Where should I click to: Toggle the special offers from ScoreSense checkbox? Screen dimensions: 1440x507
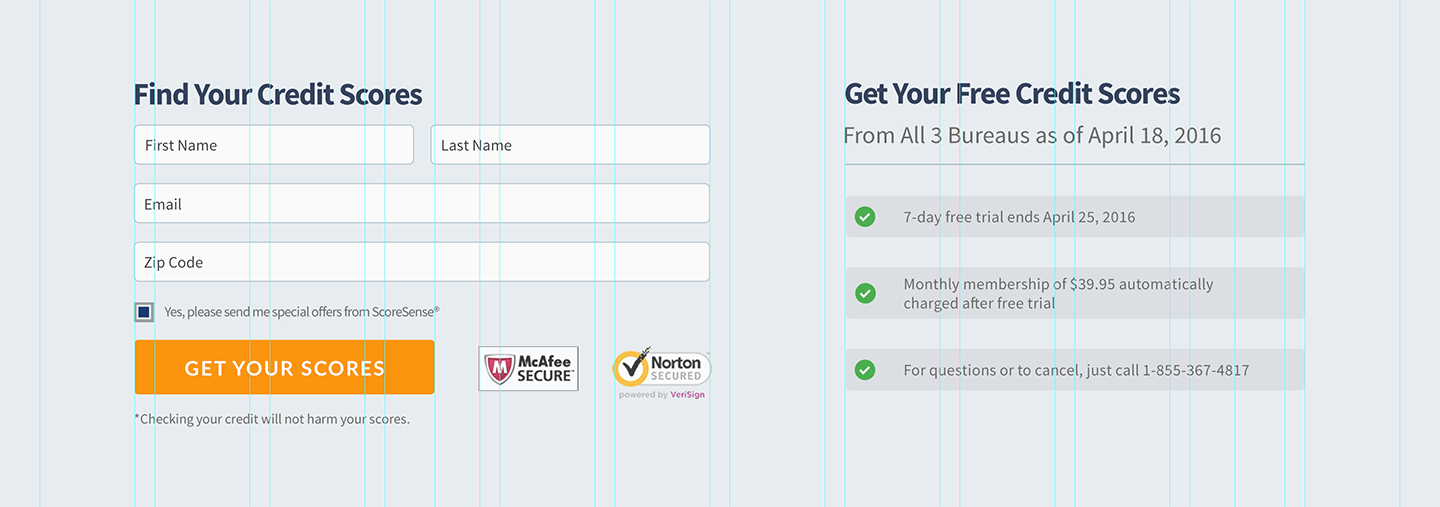(144, 312)
